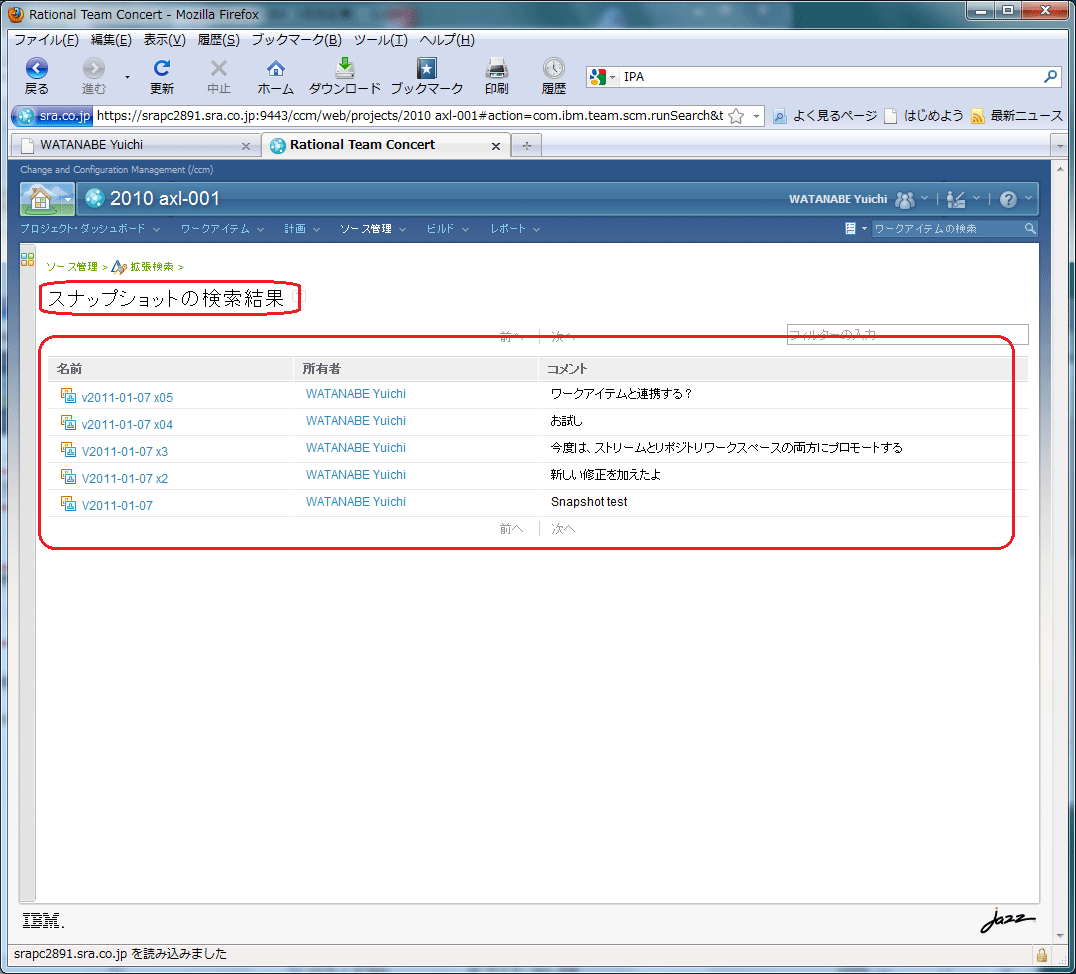Open the URL bar history dropdown arrow
The image size is (1076, 974).
point(756,116)
